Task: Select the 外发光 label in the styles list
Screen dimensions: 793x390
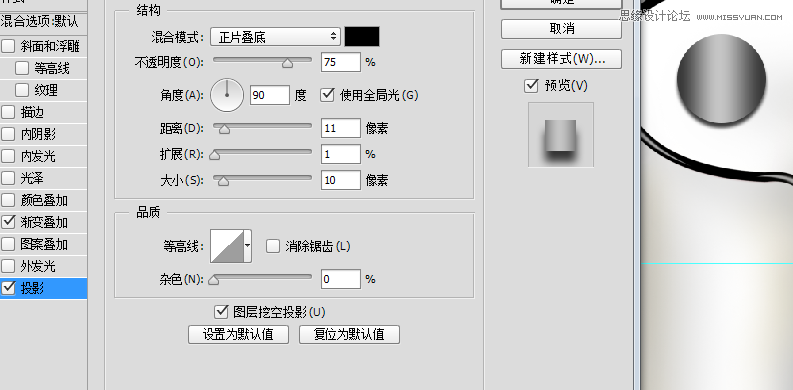Action: coord(38,266)
